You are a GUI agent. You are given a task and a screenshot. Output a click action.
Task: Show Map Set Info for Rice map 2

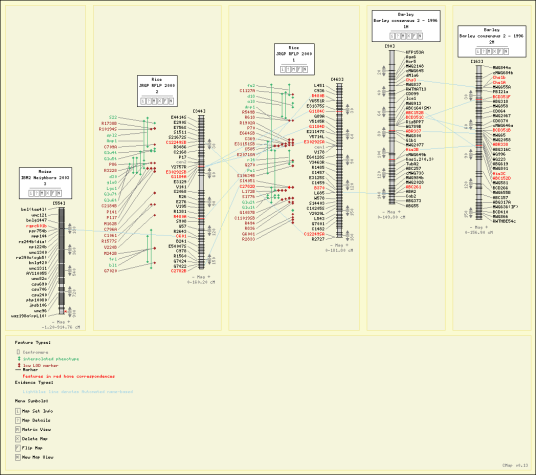pyautogui.click(x=143, y=101)
